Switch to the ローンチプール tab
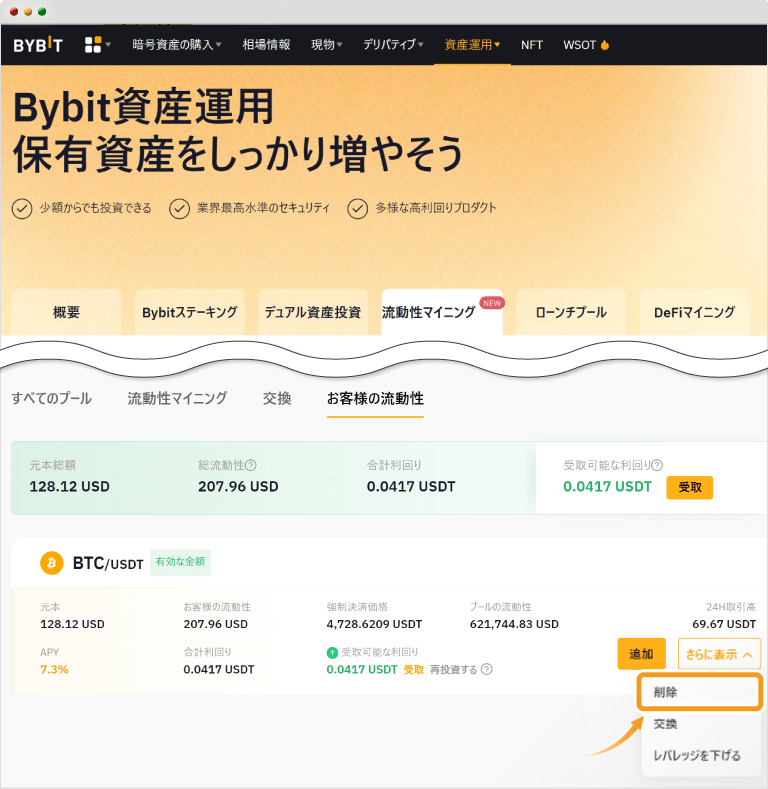The width and height of the screenshot is (768, 789). click(x=571, y=312)
